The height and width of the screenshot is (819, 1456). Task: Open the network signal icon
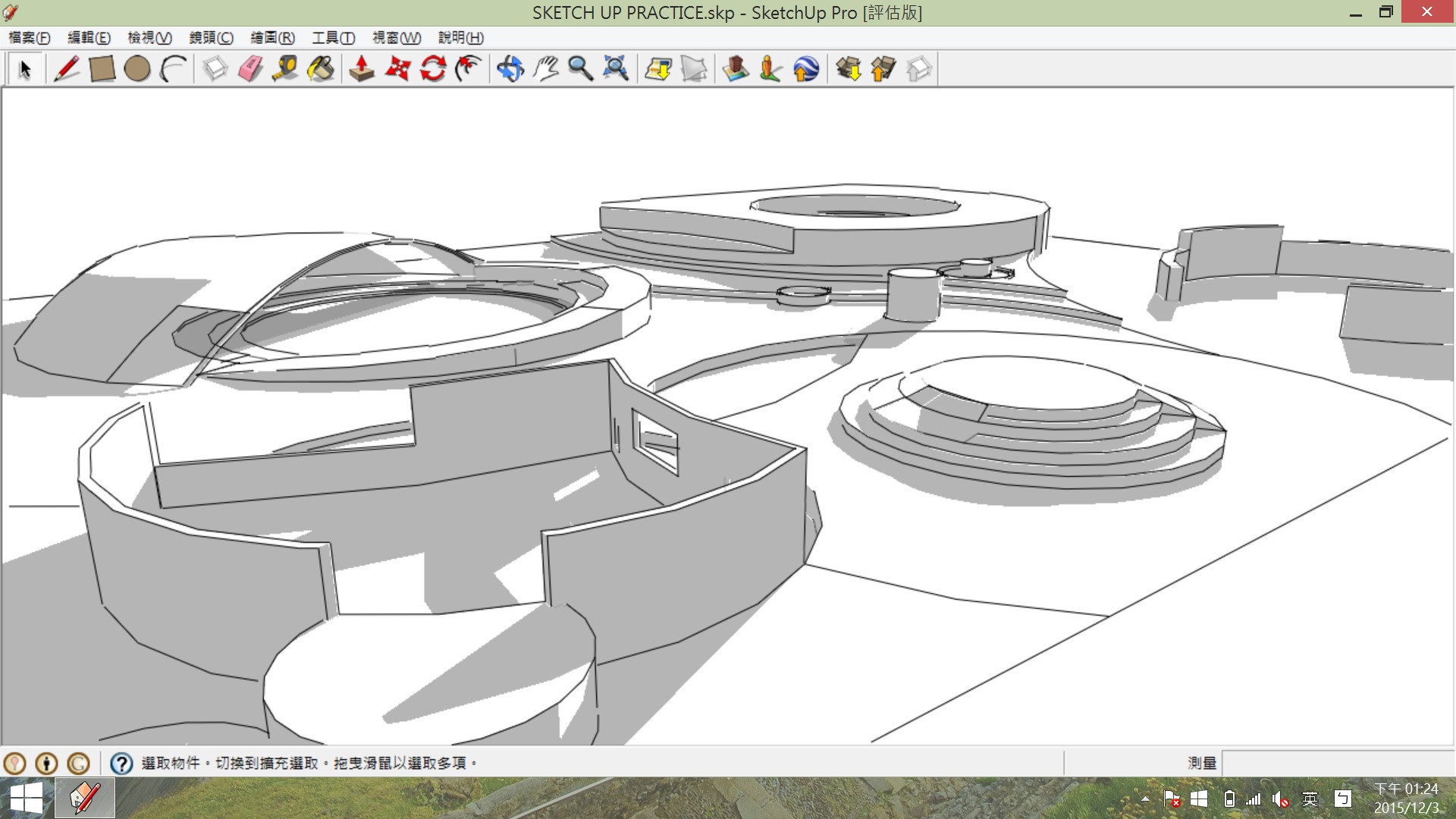click(1254, 799)
